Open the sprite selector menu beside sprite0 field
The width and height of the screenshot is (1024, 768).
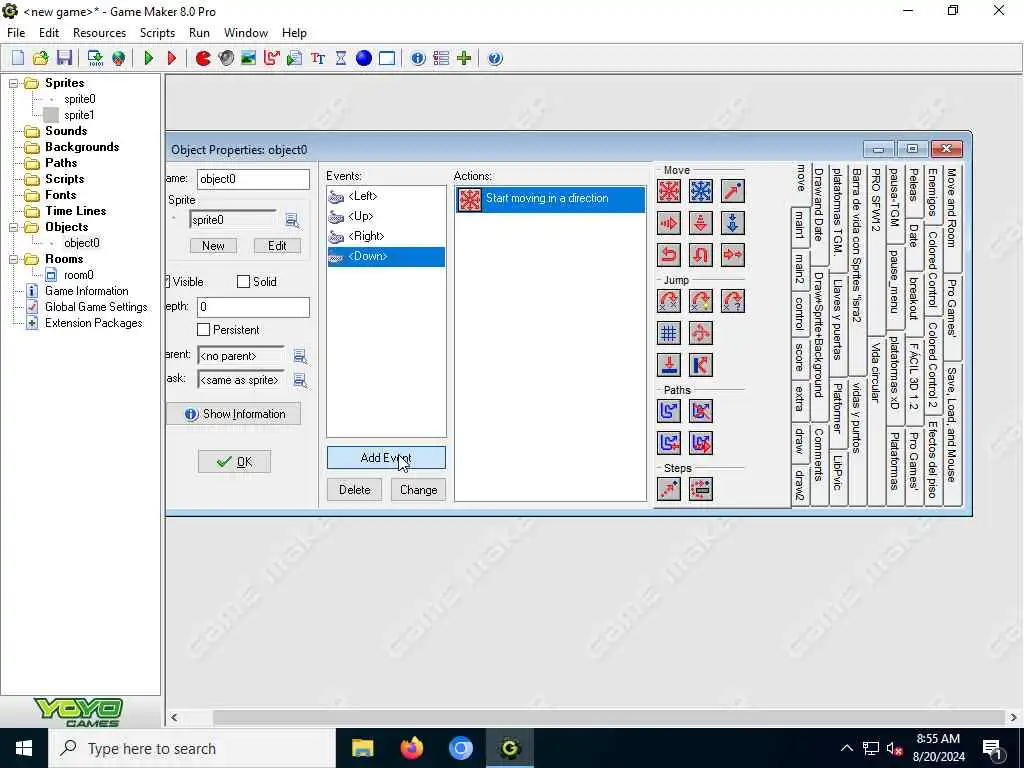coord(292,221)
